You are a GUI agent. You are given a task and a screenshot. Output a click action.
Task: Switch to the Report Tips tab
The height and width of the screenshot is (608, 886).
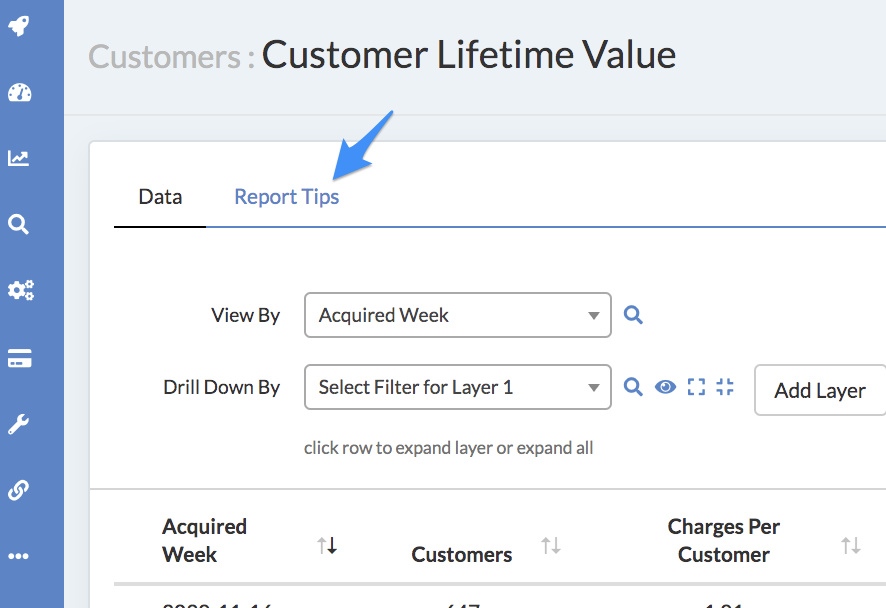tap(286, 197)
